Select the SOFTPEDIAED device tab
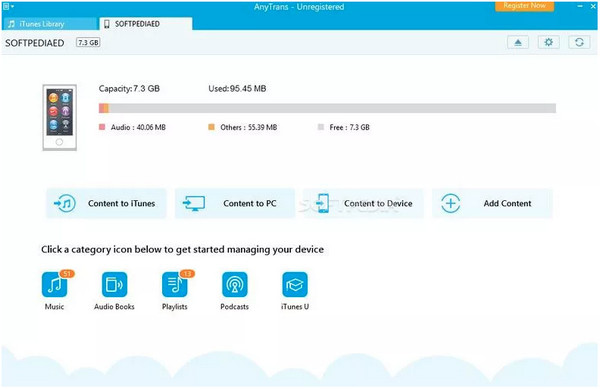Screen dimensions: 600x389 click(x=145, y=24)
